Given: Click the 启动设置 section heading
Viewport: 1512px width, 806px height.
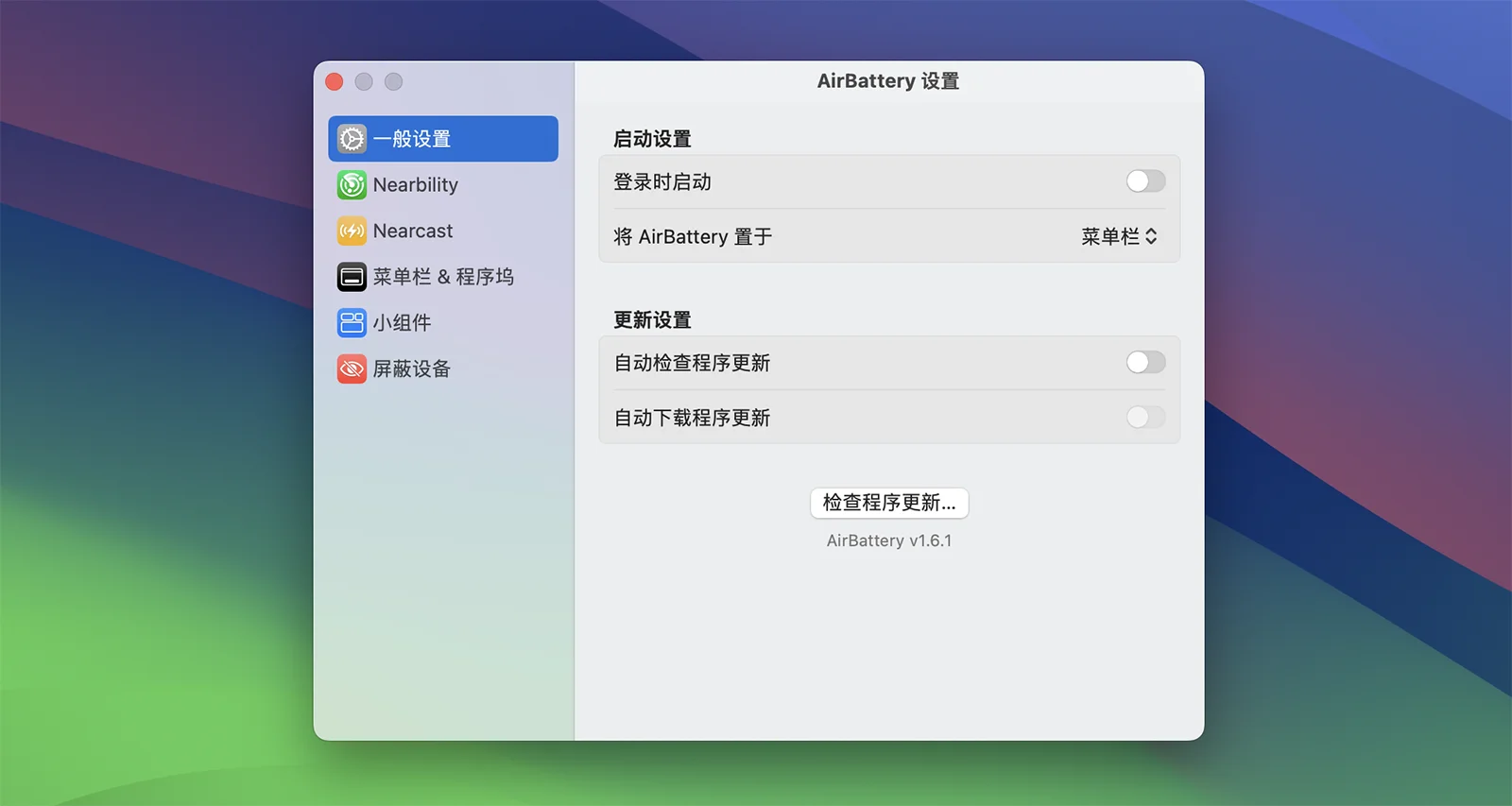Looking at the screenshot, I should click(652, 139).
